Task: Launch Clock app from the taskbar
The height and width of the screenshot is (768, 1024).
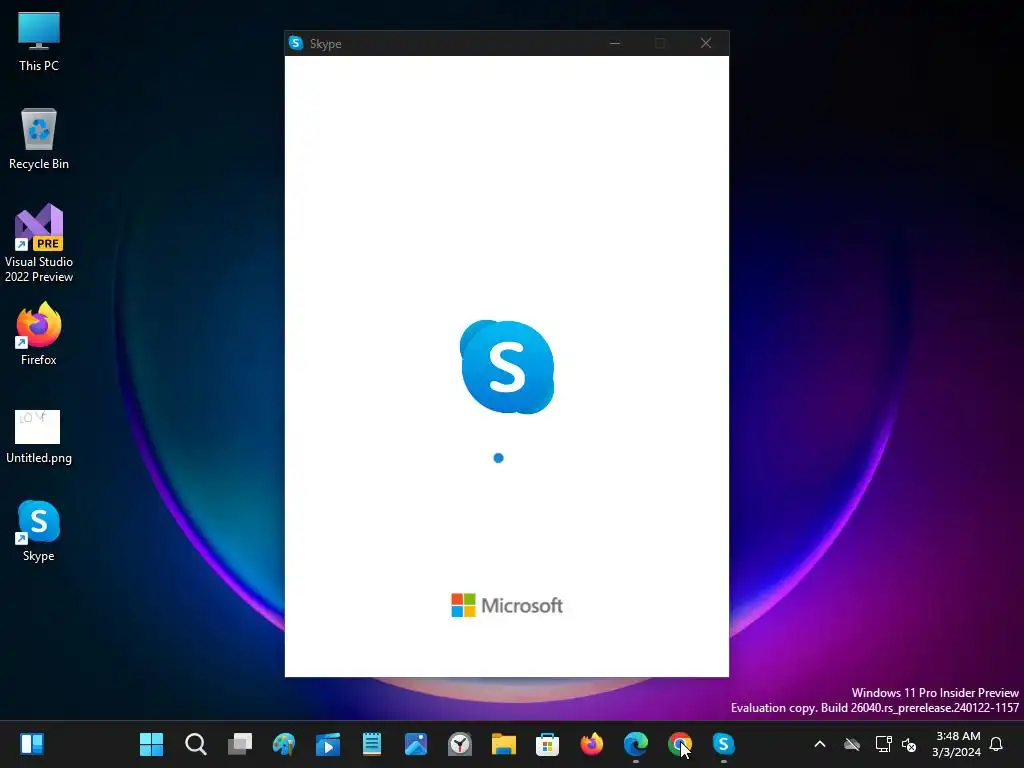Action: (x=460, y=744)
